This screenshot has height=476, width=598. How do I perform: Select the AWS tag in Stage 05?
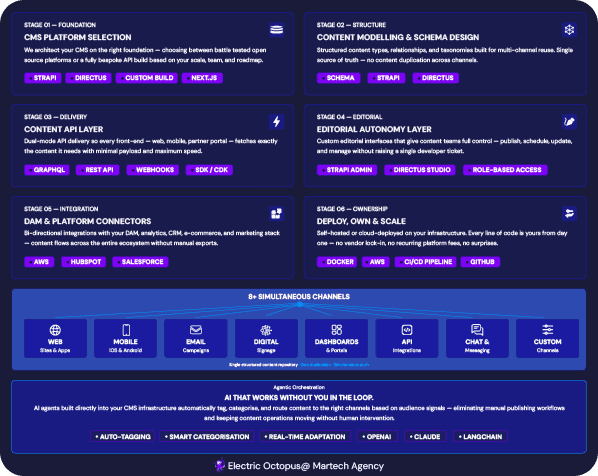tap(39, 262)
